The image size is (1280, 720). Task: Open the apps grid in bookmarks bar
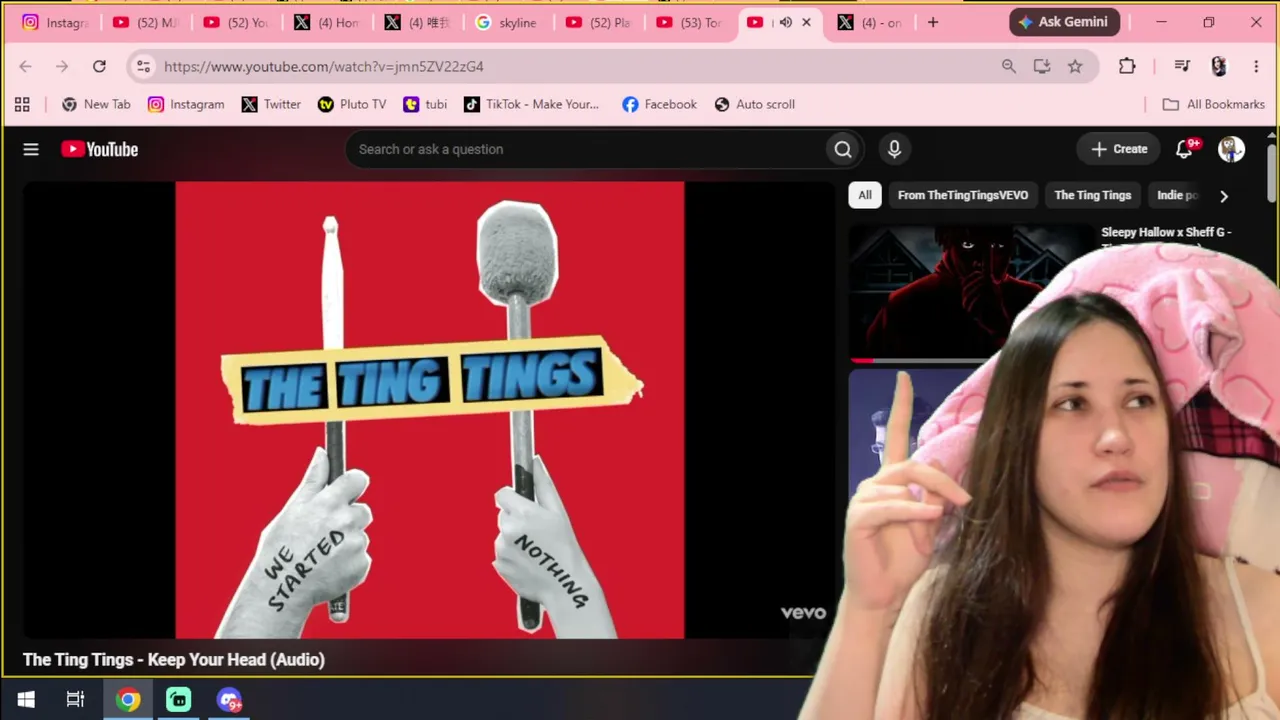[22, 104]
